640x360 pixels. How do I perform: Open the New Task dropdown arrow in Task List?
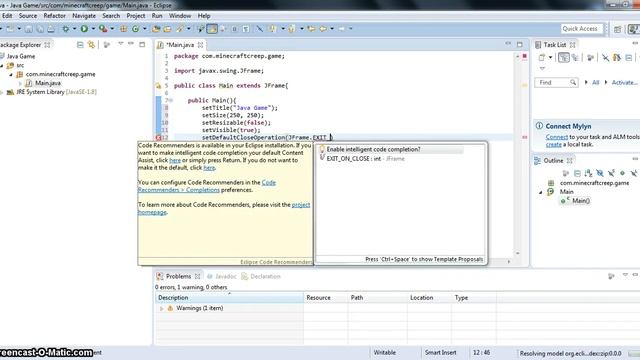coord(550,58)
